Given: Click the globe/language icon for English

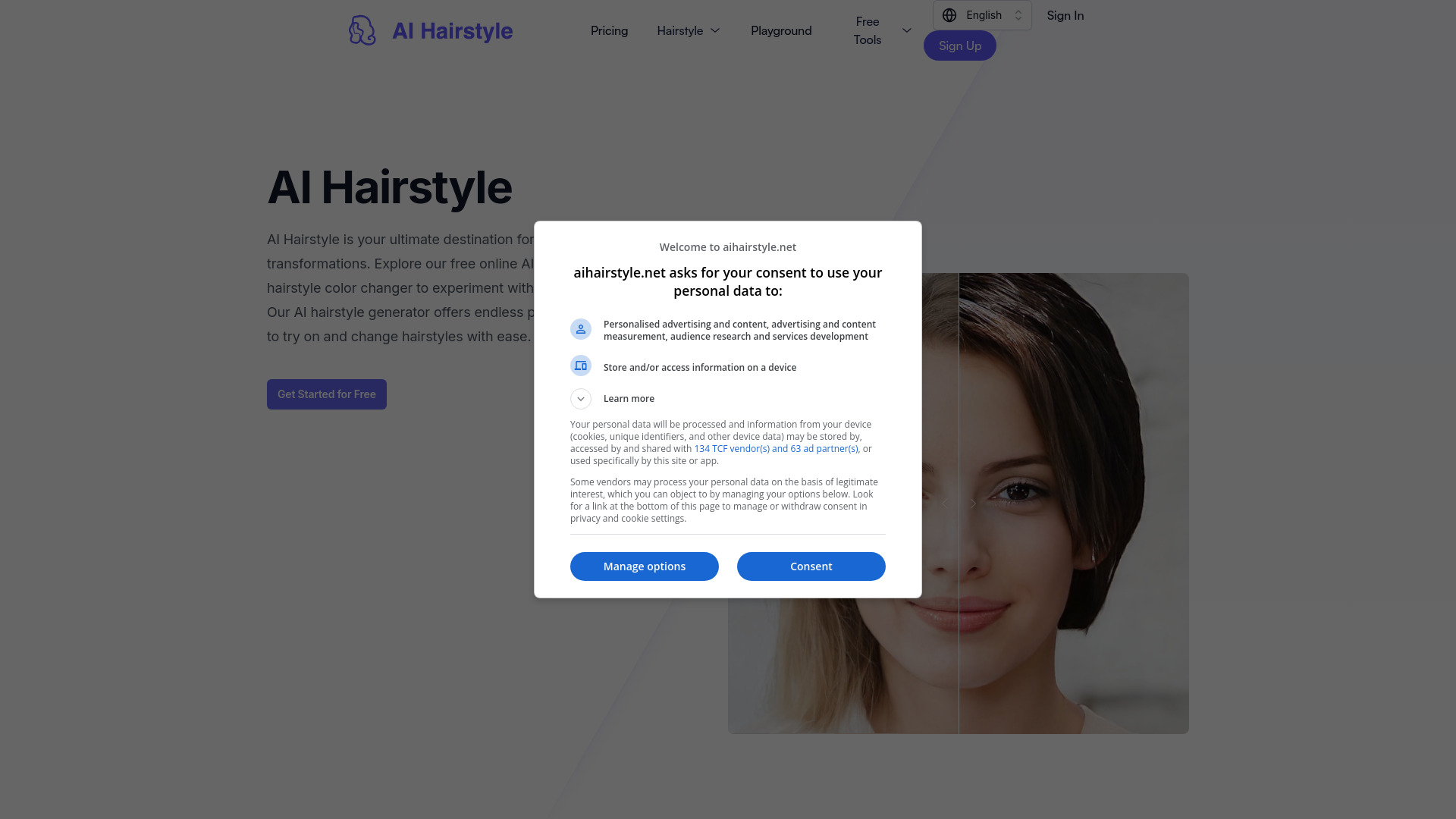Looking at the screenshot, I should click(x=949, y=15).
